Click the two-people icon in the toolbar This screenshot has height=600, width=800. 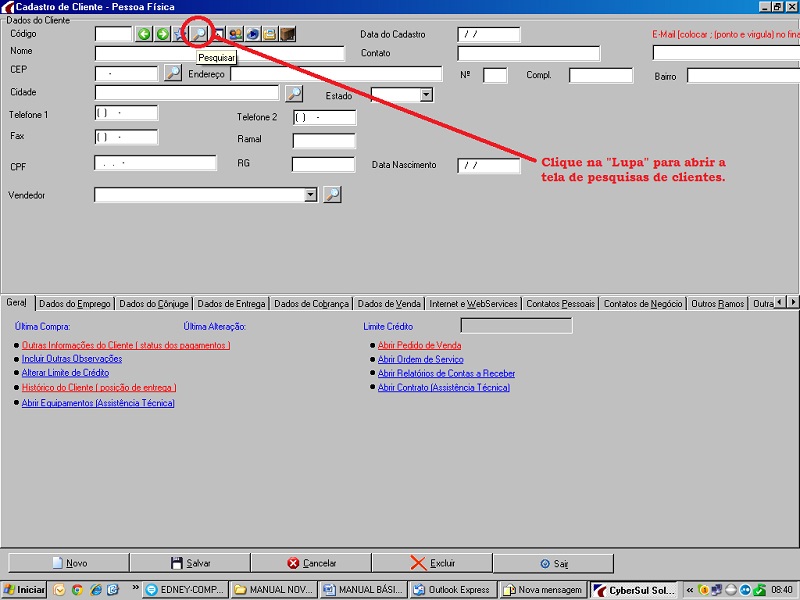(235, 34)
